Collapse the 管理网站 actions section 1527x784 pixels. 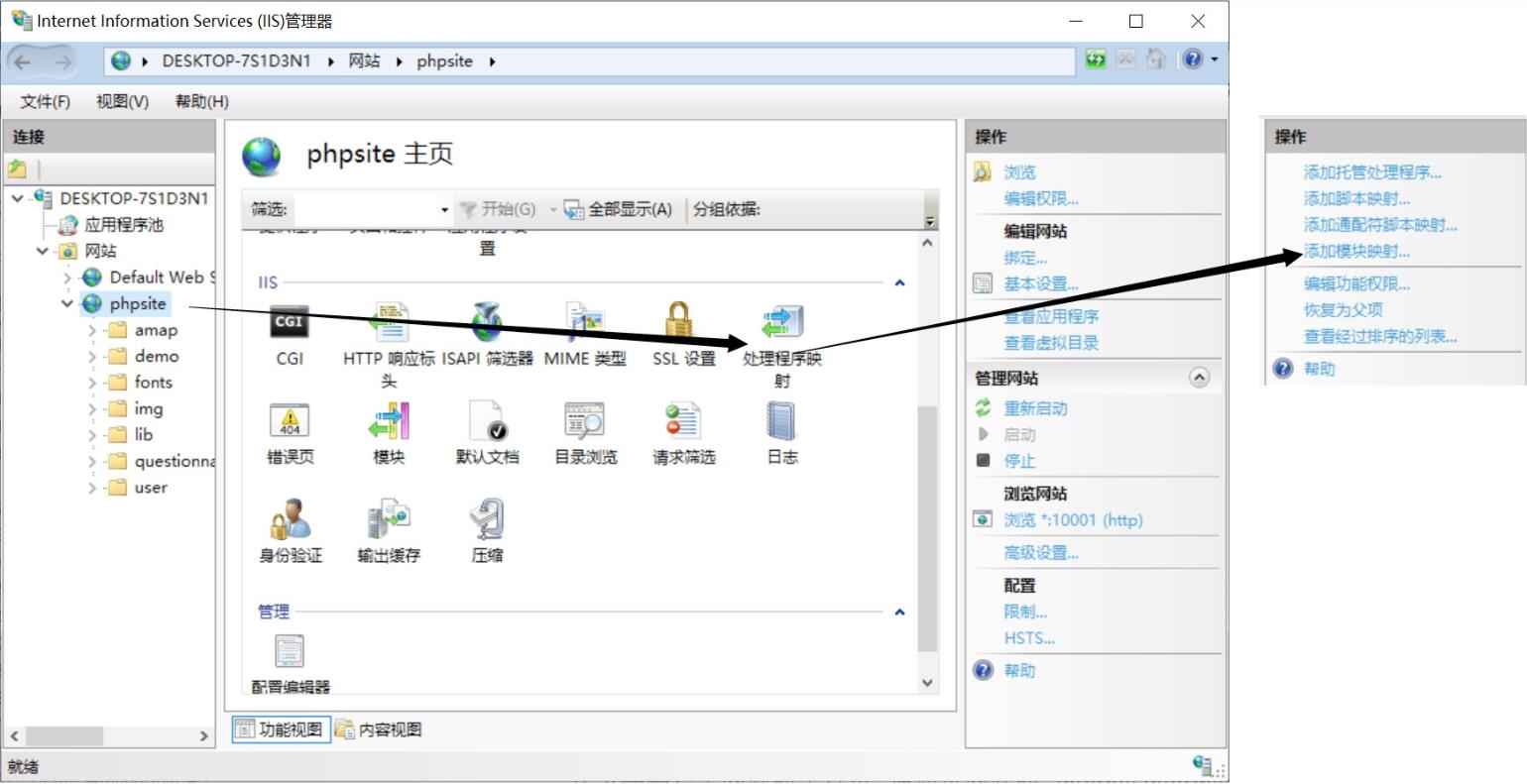1199,378
